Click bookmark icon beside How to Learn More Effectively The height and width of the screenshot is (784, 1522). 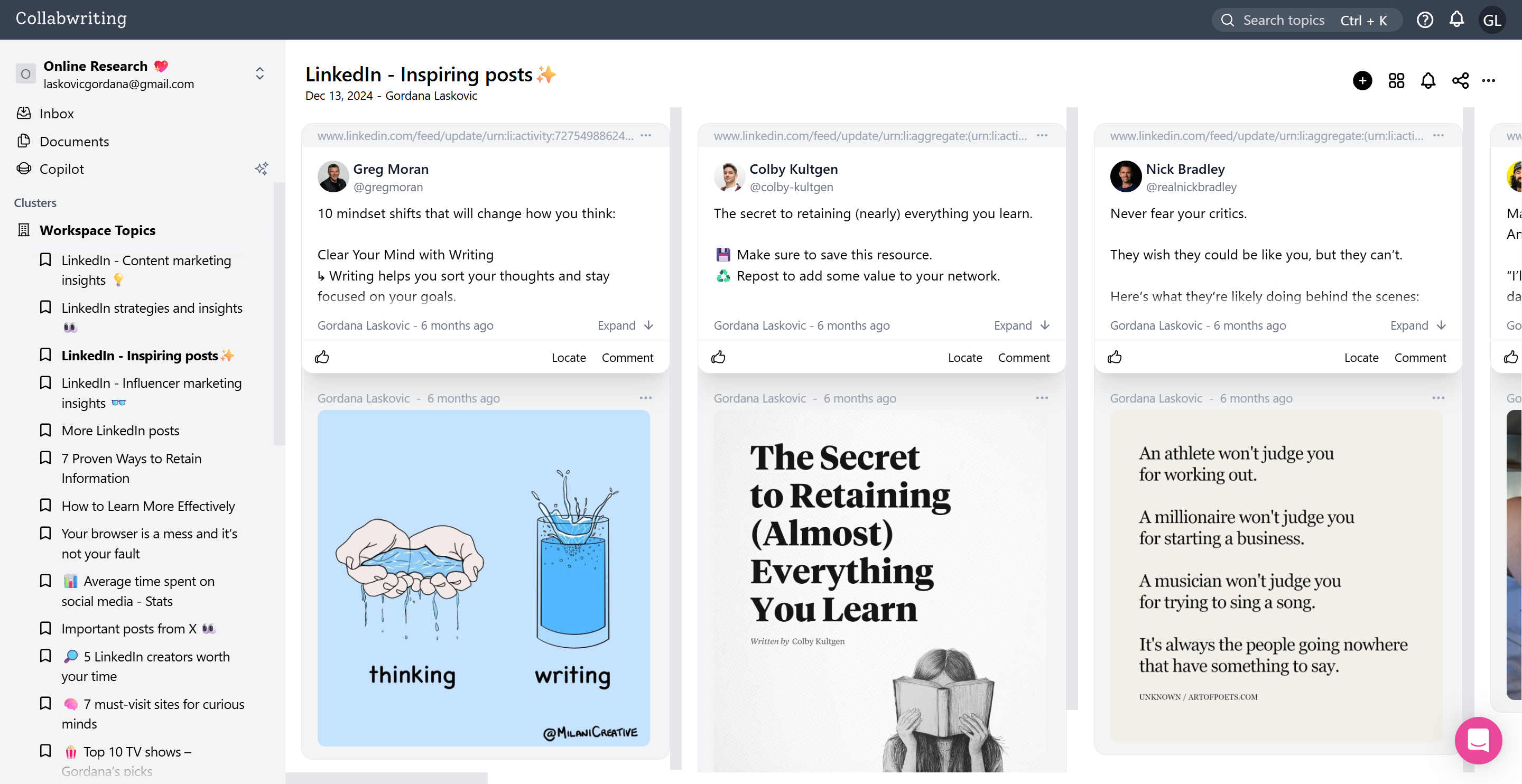[x=45, y=505]
